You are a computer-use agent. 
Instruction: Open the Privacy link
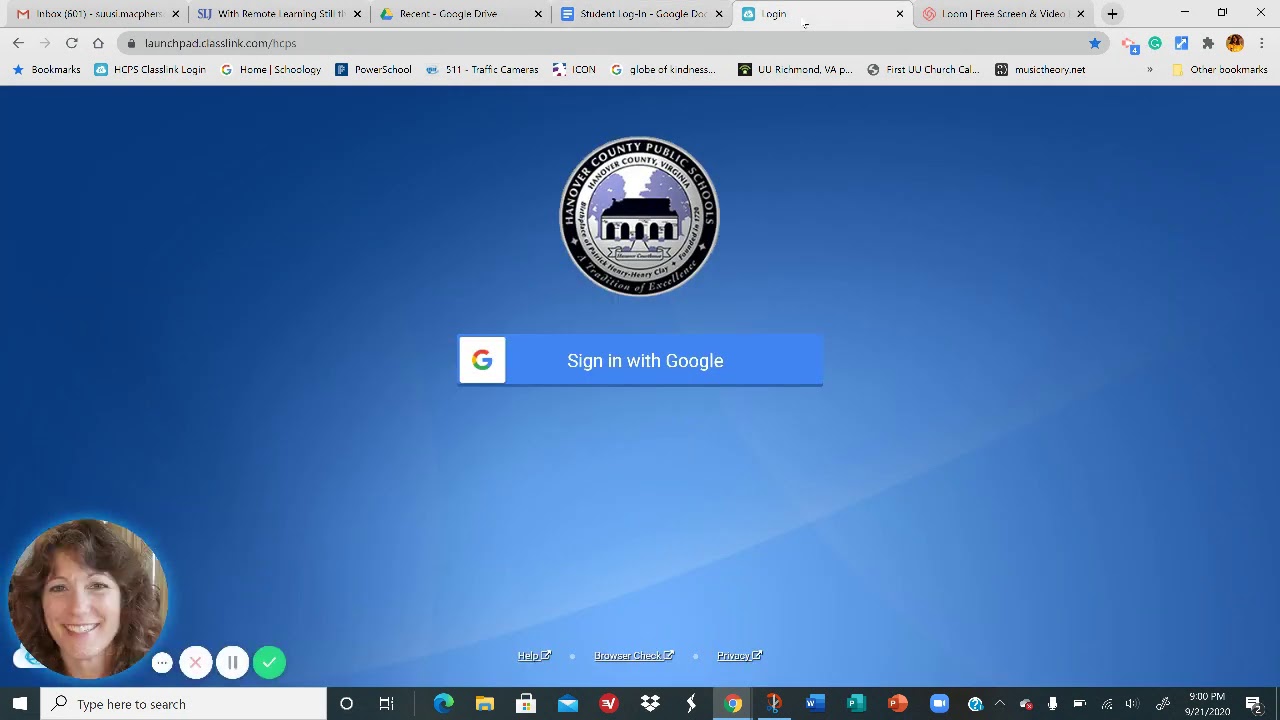tap(739, 656)
